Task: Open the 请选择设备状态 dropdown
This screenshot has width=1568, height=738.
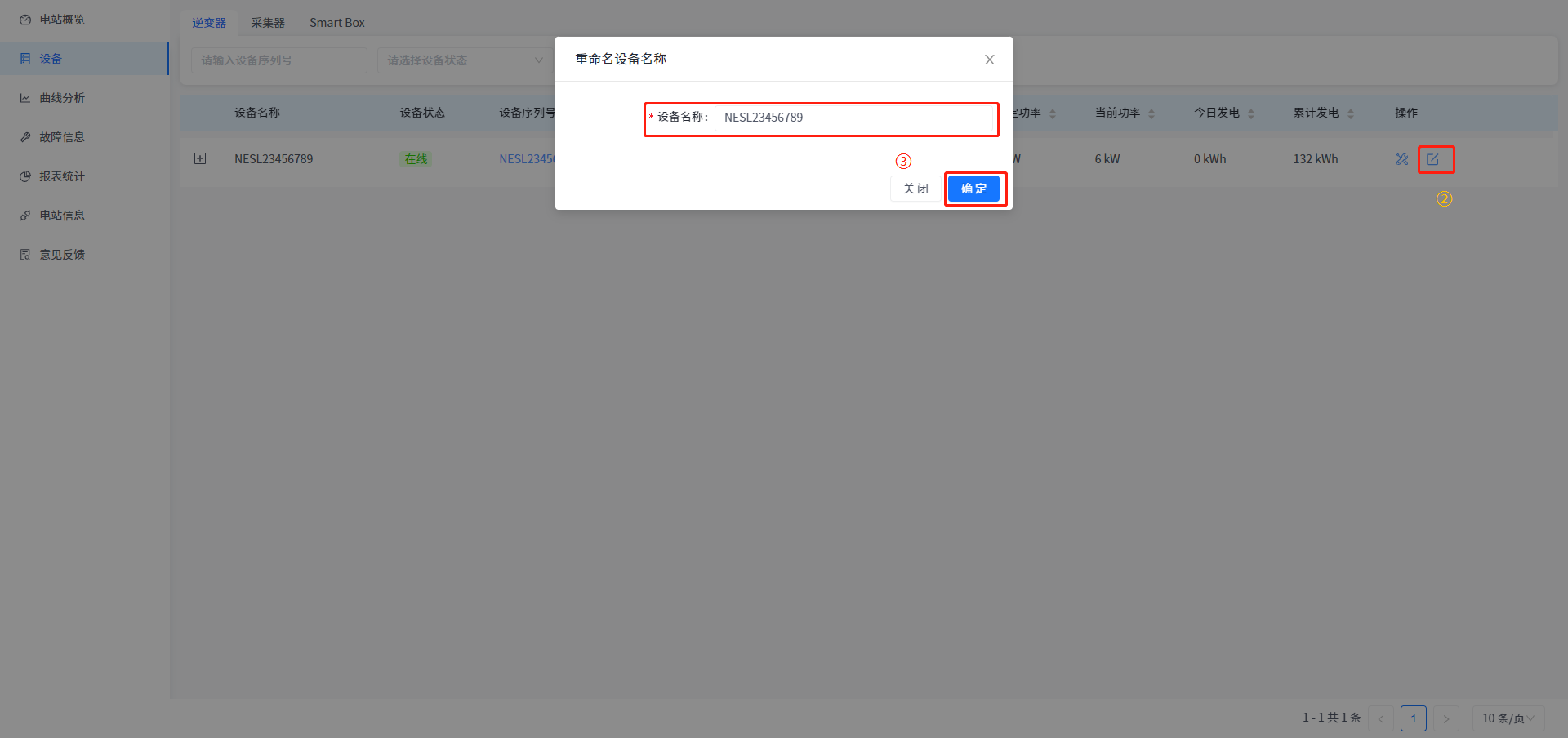Action: 464,60
